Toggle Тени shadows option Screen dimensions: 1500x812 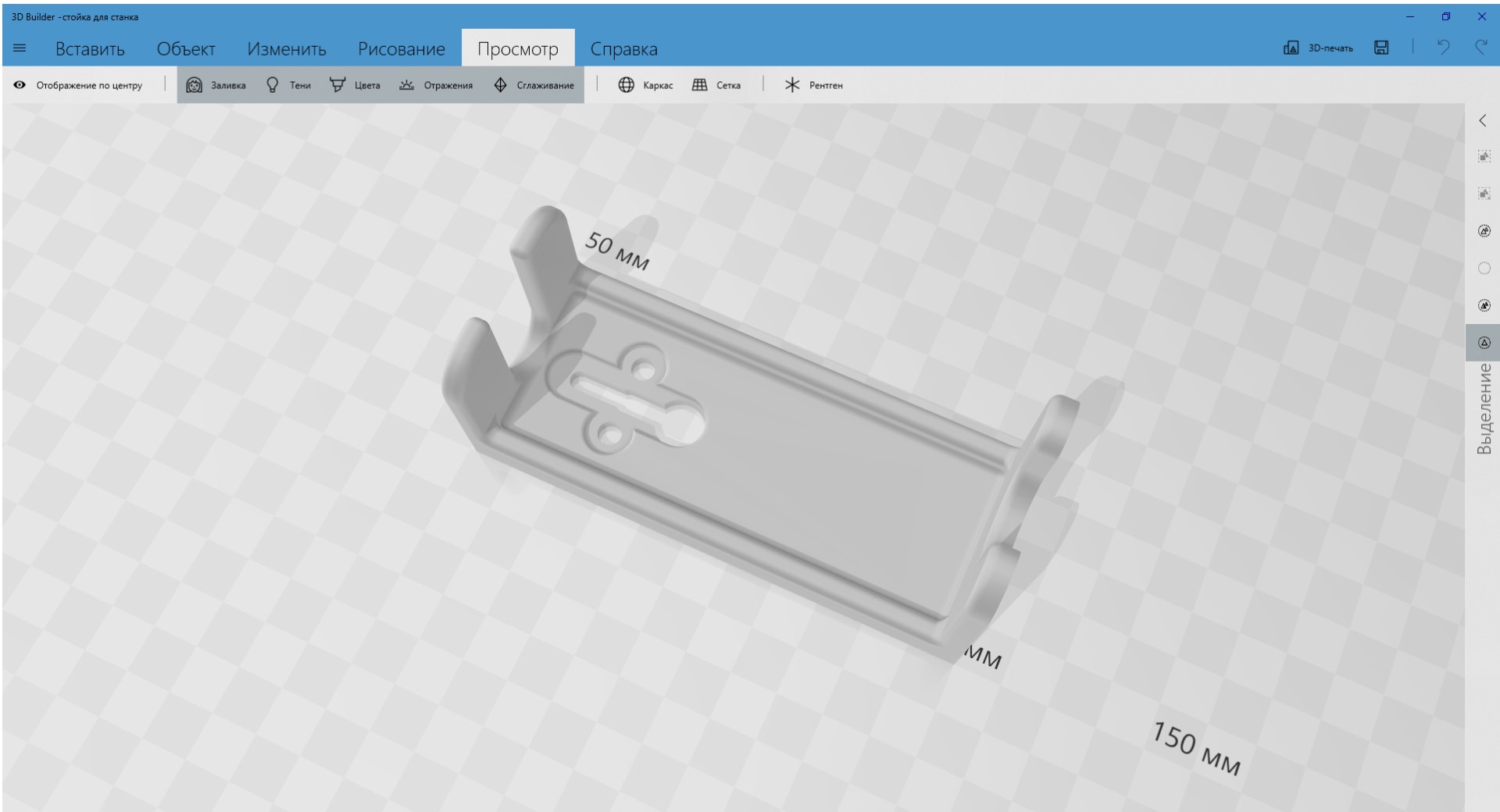coord(288,85)
